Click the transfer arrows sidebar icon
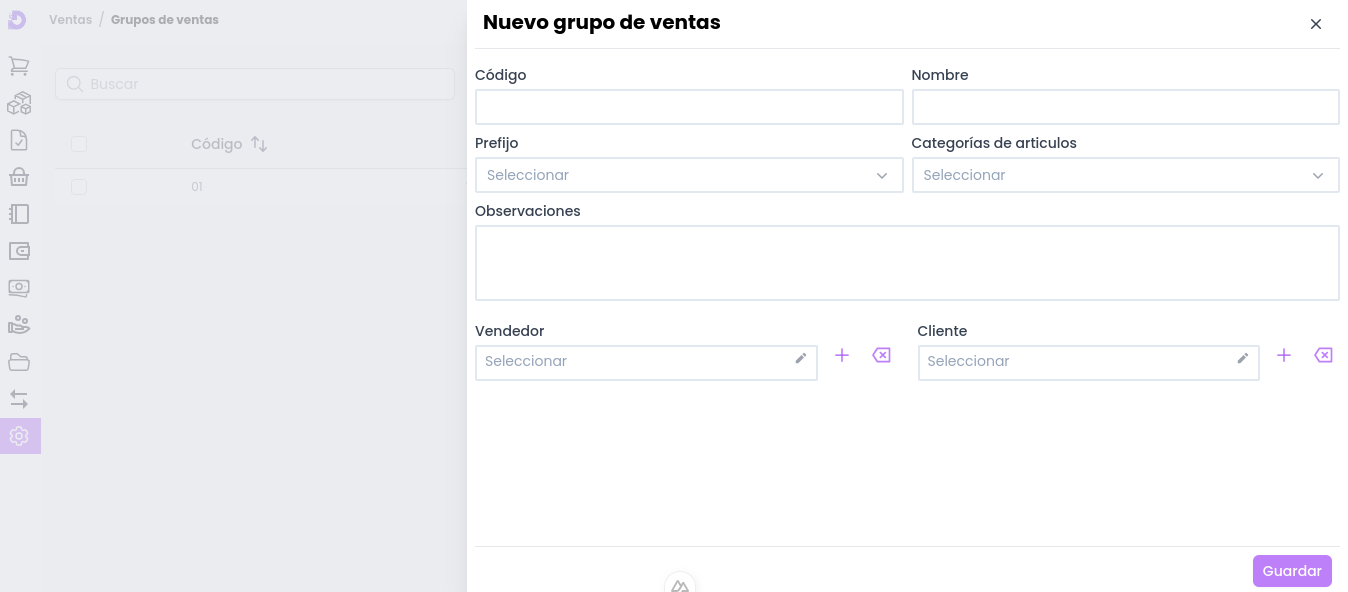The height and width of the screenshot is (592, 1348). pos(19,399)
